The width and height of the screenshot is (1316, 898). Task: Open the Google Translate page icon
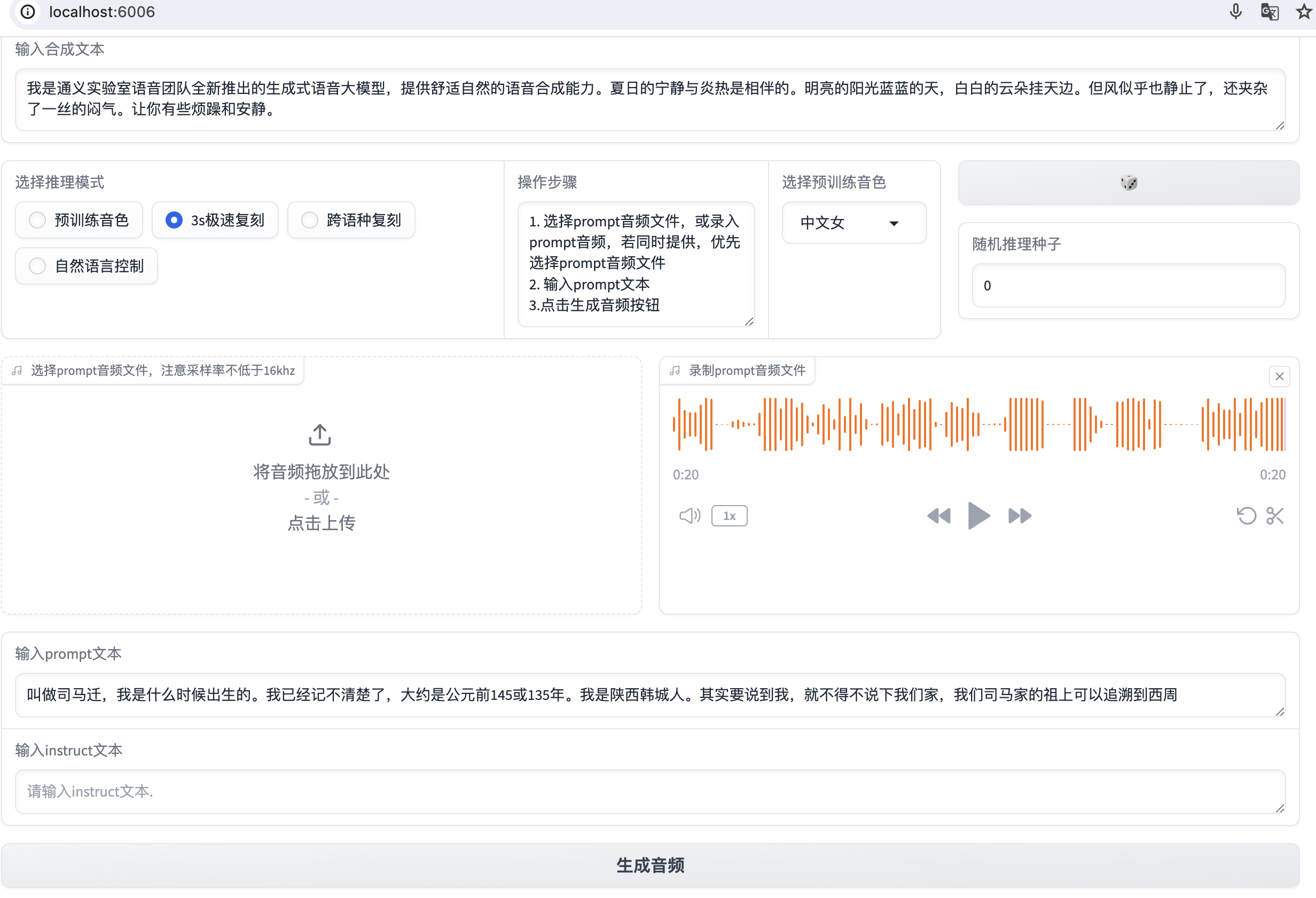[1270, 12]
